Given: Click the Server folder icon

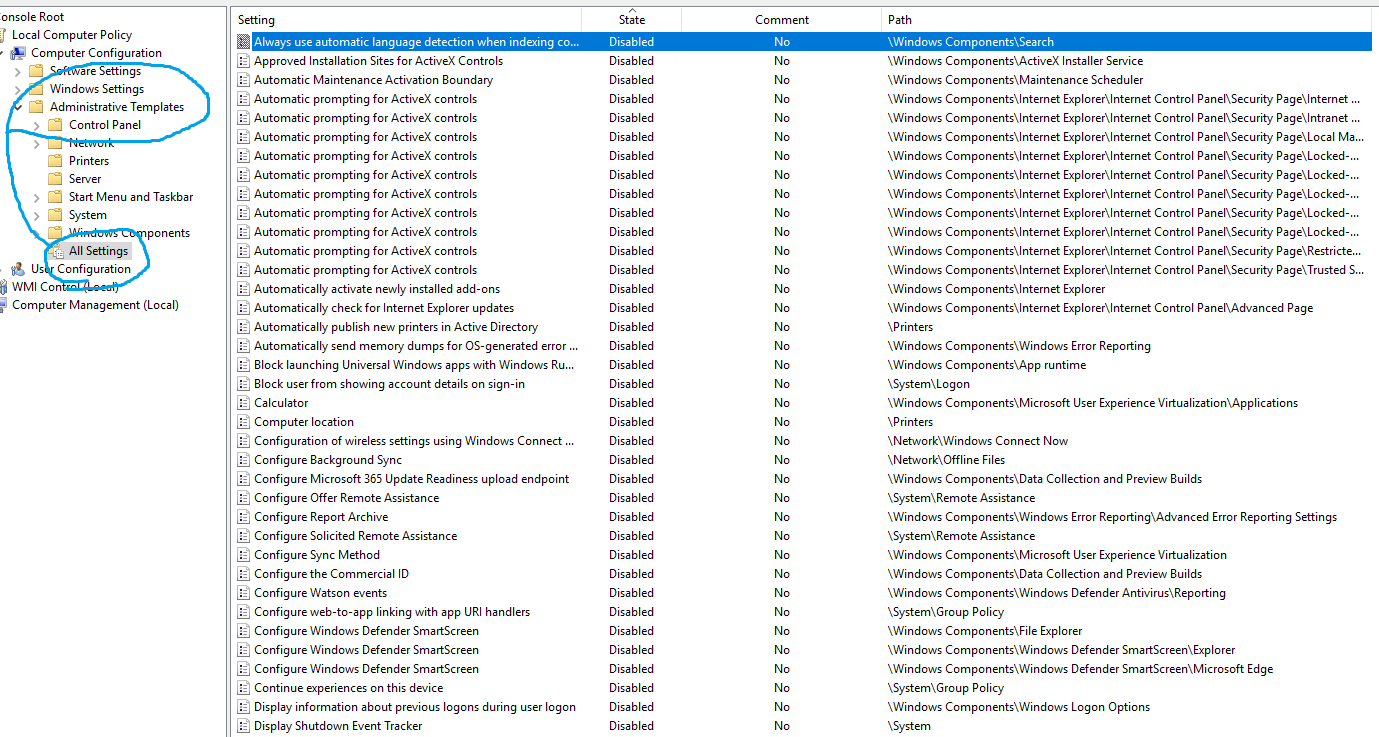Looking at the screenshot, I should coord(55,179).
